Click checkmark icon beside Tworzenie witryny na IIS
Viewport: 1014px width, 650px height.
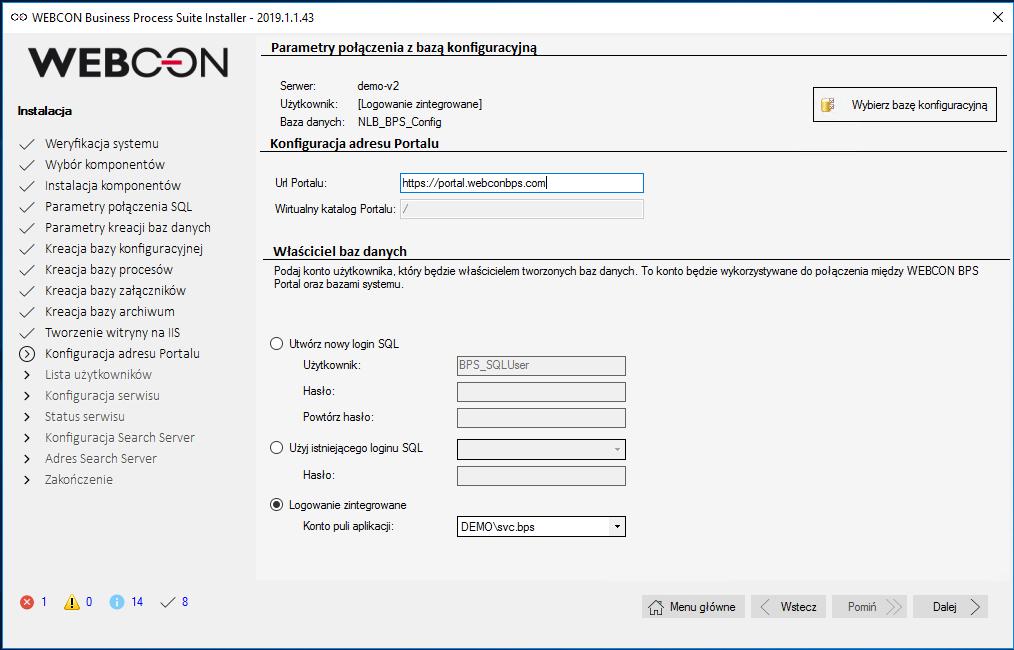(27, 333)
